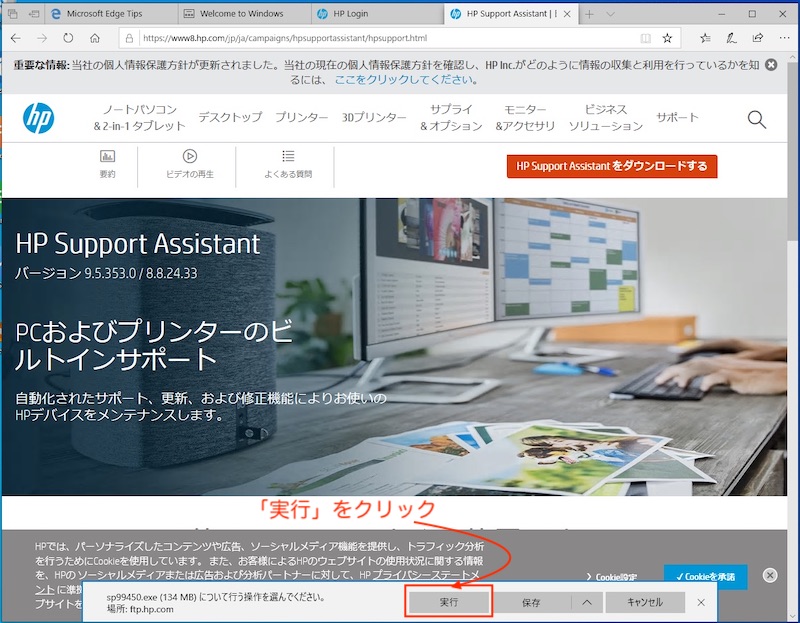Close the download prompt bar
800x623 pixels.
coord(701,603)
